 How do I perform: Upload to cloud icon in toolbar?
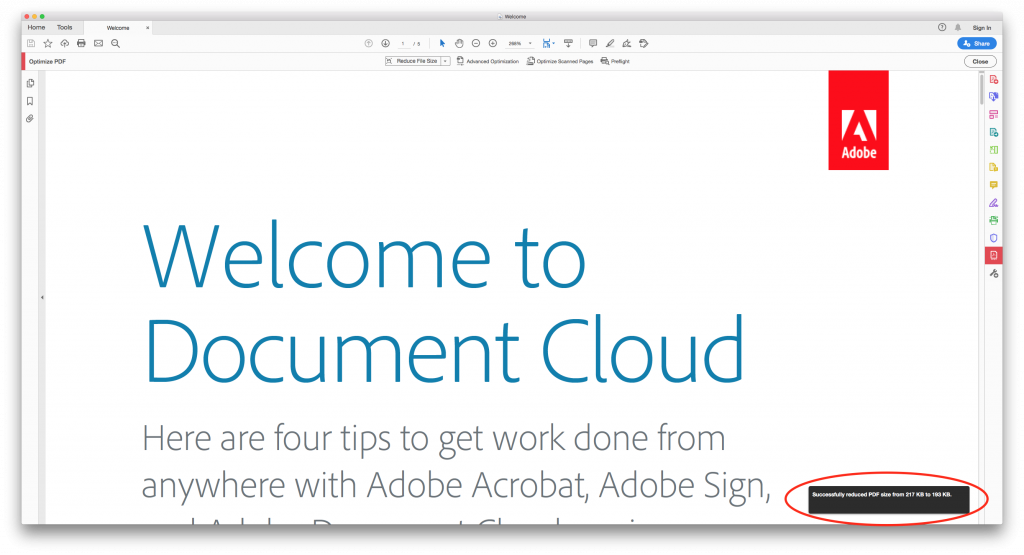point(65,43)
